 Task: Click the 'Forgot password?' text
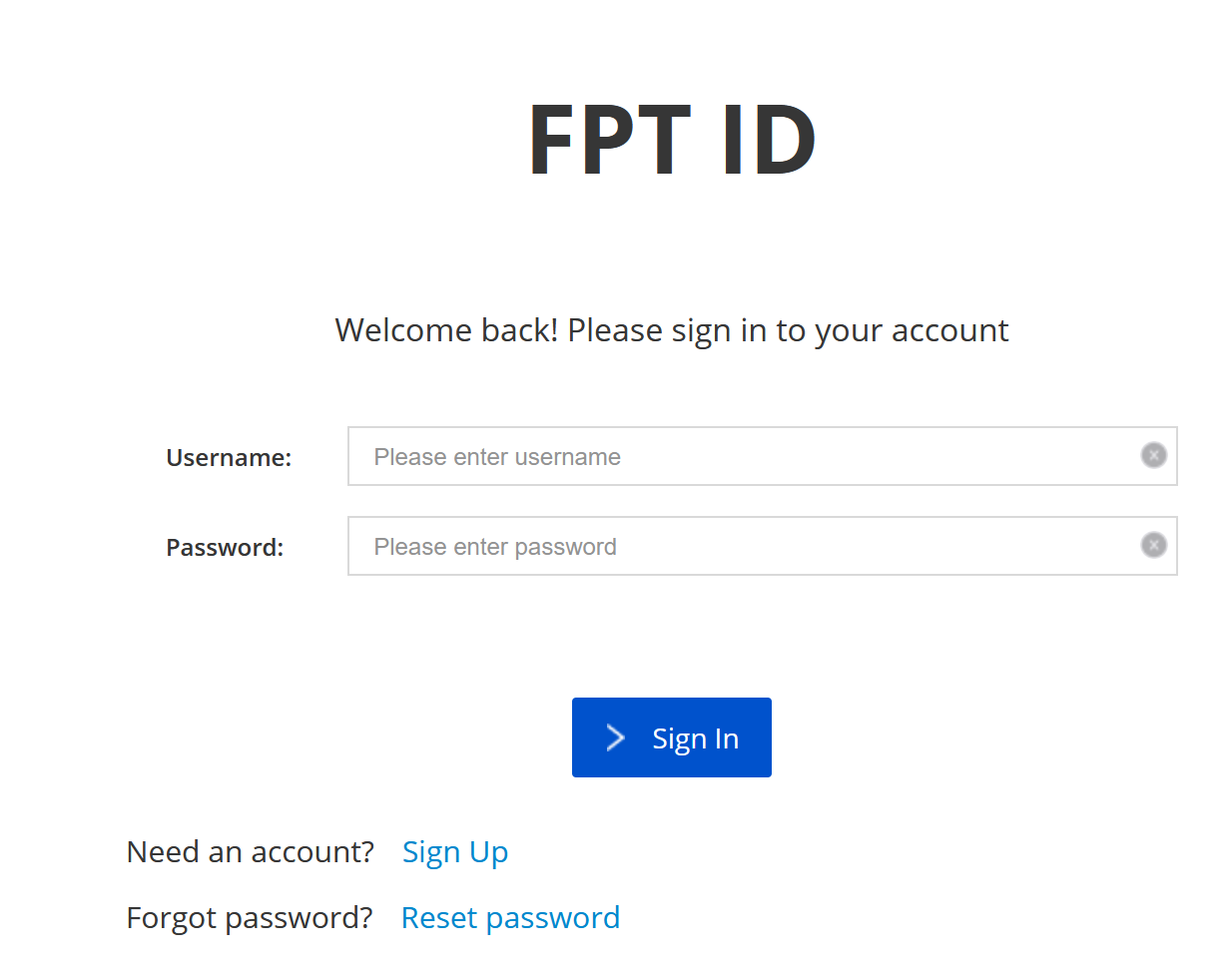coord(250,918)
